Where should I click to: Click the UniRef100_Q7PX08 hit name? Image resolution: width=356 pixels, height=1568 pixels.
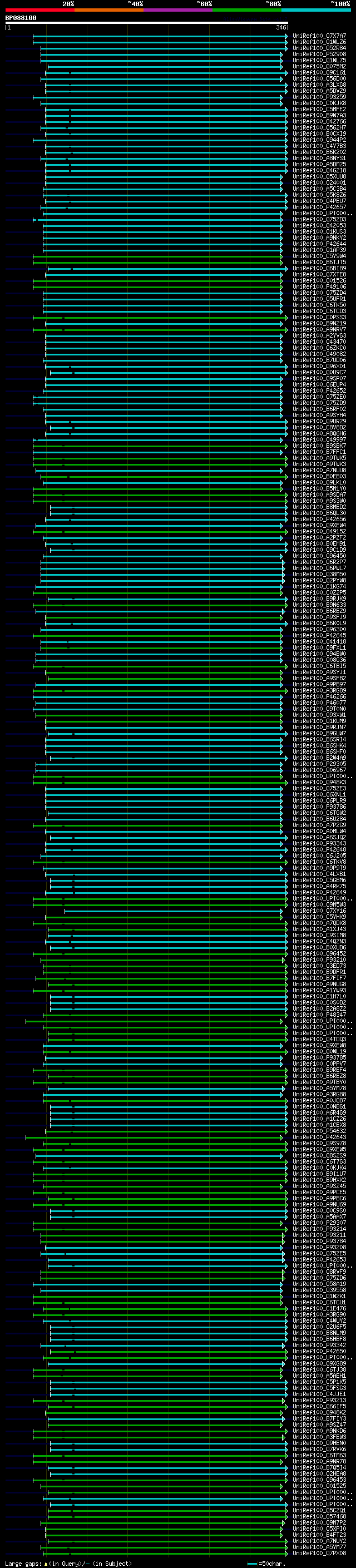(x=319, y=1554)
